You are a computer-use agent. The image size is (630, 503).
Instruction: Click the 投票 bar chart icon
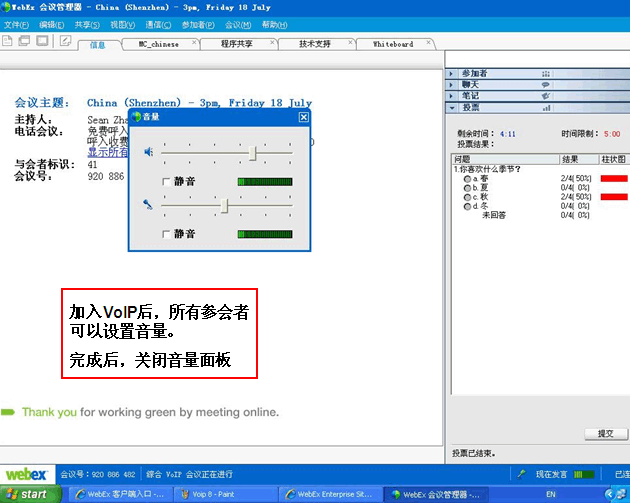tap(546, 108)
